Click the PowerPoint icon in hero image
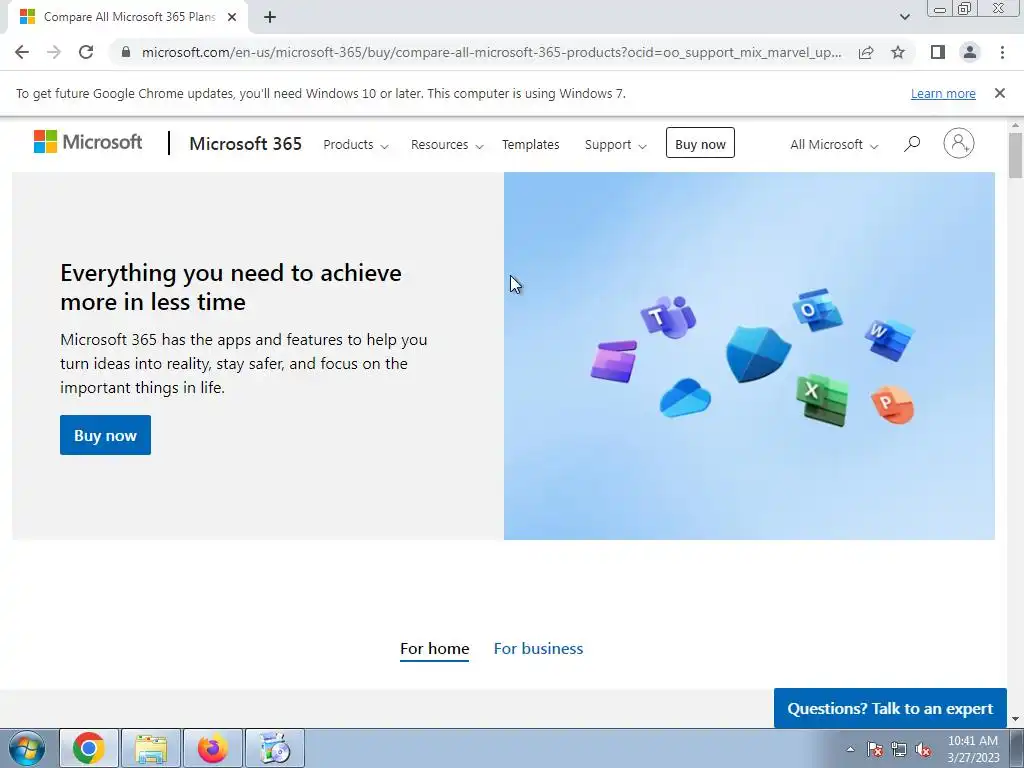 [x=892, y=405]
